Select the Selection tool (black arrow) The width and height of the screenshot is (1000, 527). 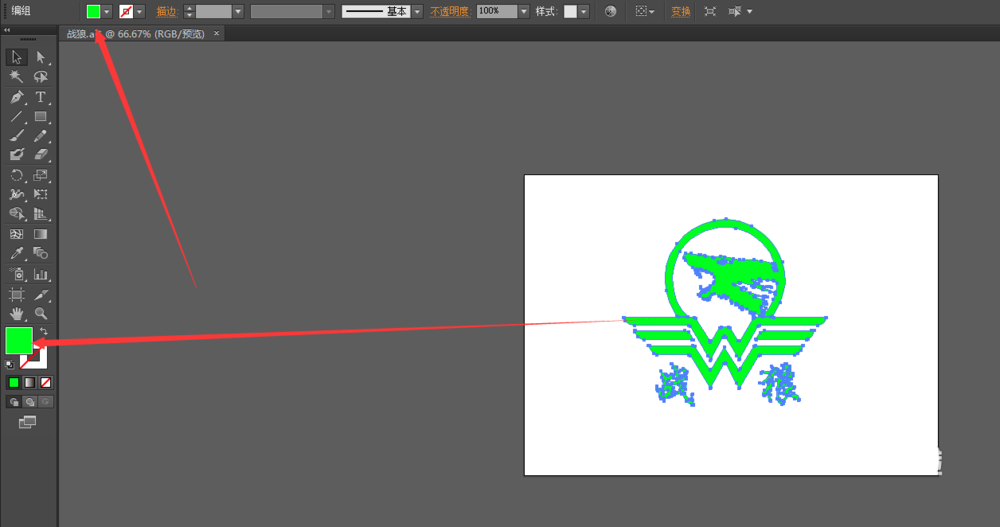[16, 57]
